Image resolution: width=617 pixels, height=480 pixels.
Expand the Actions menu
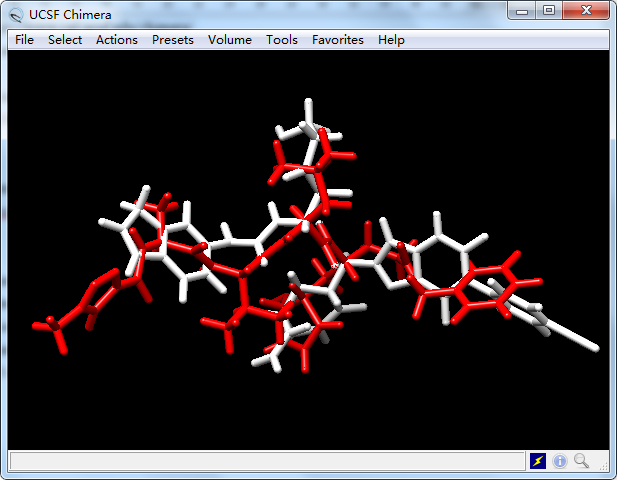117,40
